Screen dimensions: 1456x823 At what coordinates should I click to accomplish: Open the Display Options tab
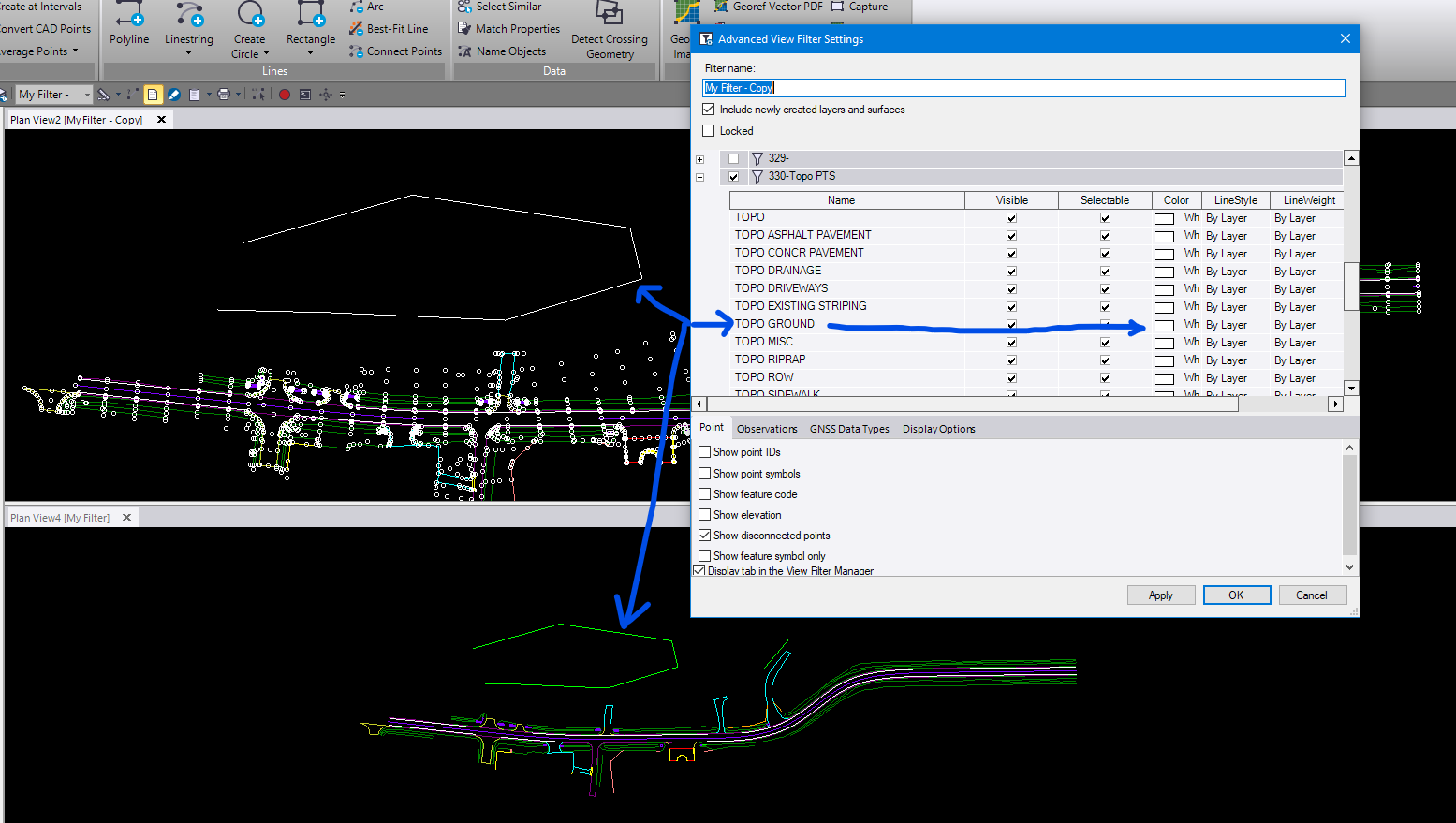(x=938, y=429)
